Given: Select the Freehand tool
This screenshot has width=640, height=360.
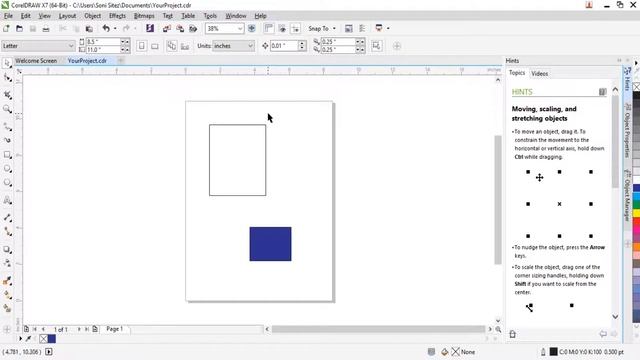Looking at the screenshot, I should (x=7, y=127).
